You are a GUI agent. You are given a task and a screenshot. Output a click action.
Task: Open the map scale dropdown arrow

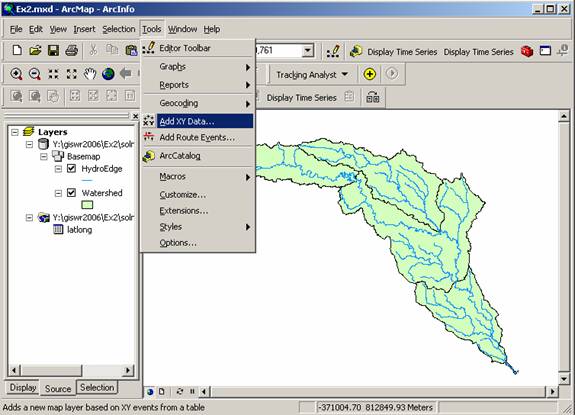308,50
